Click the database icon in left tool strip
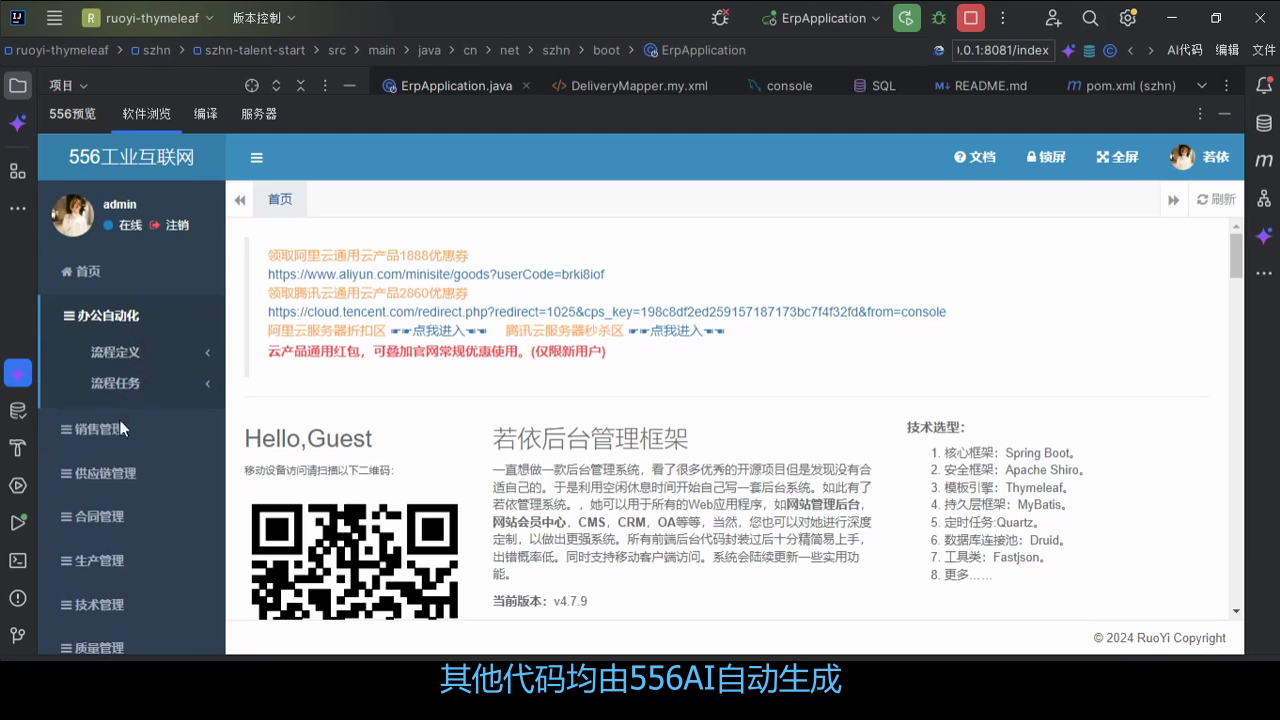The width and height of the screenshot is (1280, 720). pos(18,411)
